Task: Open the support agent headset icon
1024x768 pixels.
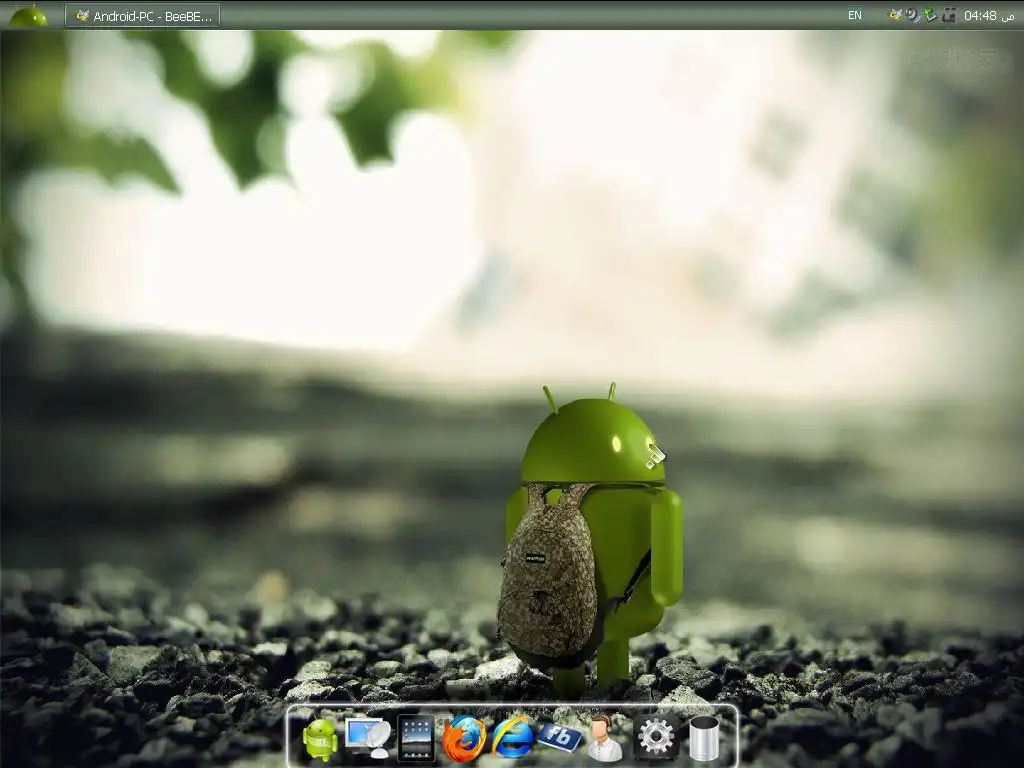Action: coord(605,739)
